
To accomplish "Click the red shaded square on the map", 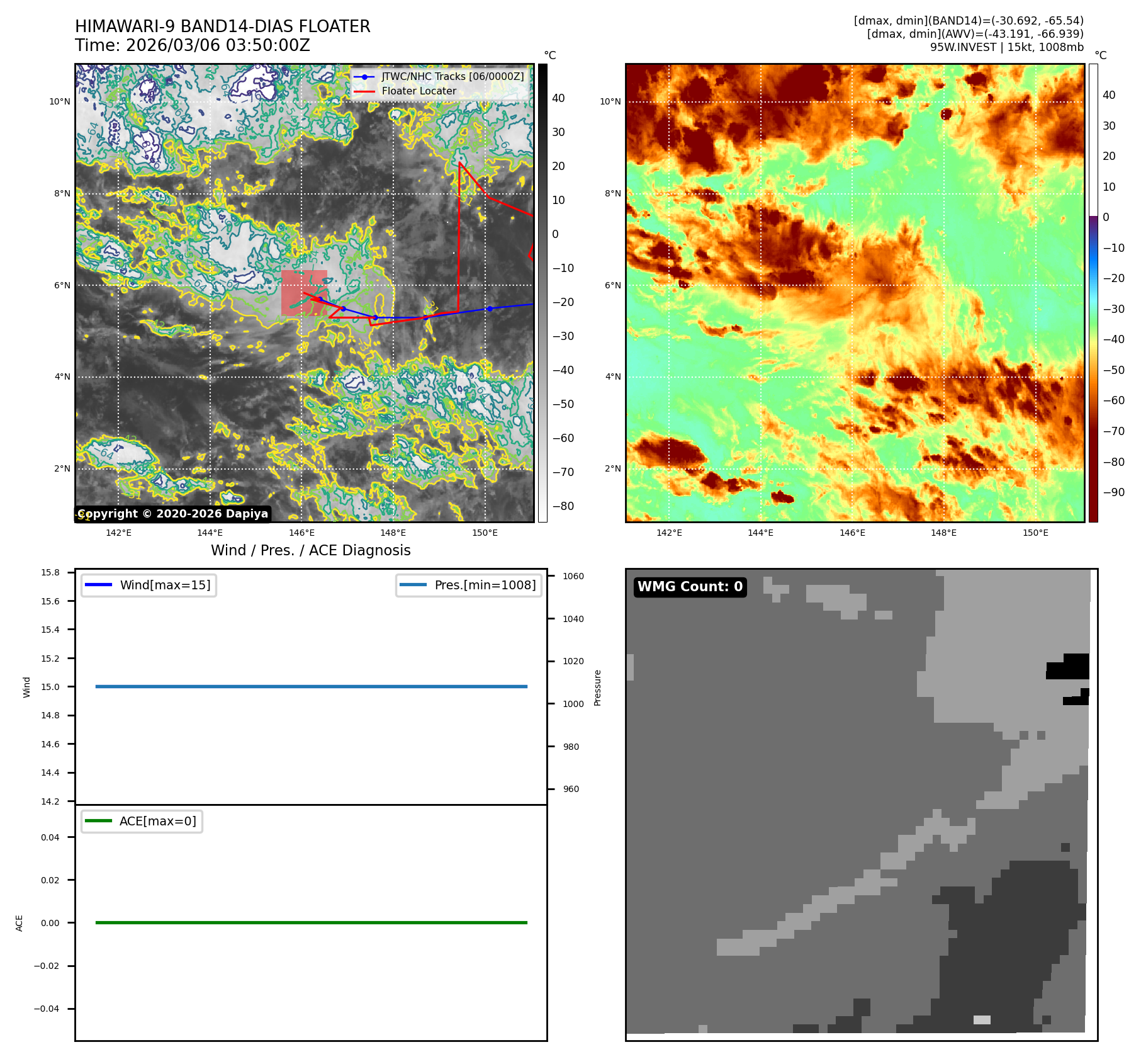I will click(304, 293).
